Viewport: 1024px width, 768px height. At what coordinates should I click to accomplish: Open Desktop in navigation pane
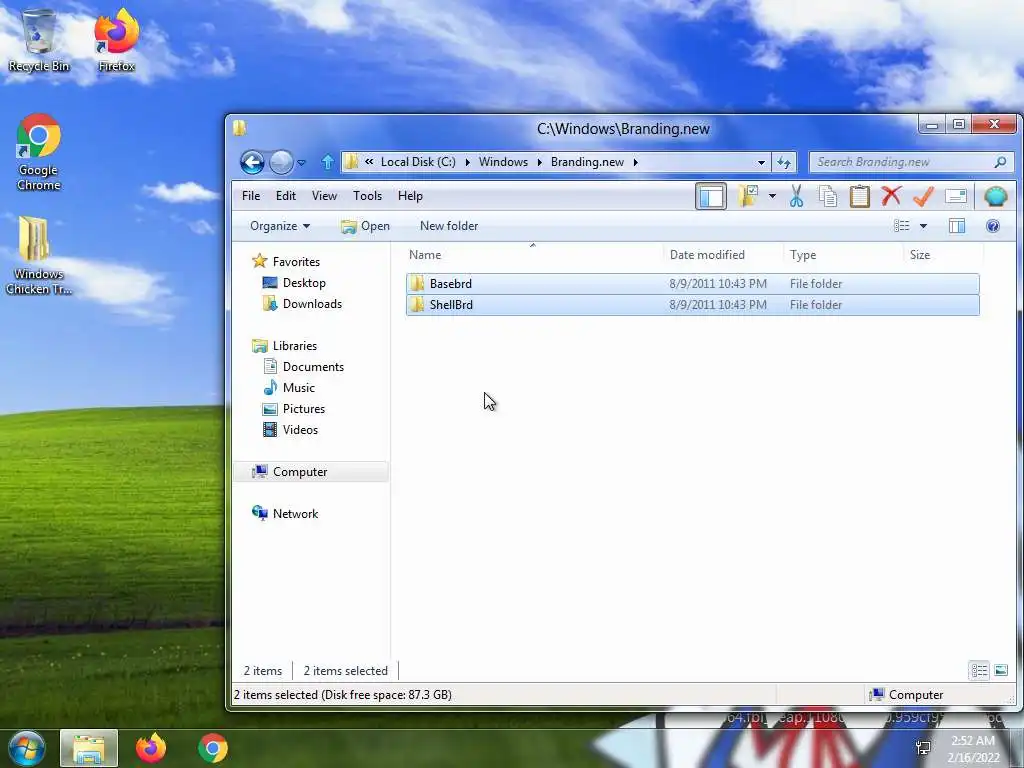(294, 283)
